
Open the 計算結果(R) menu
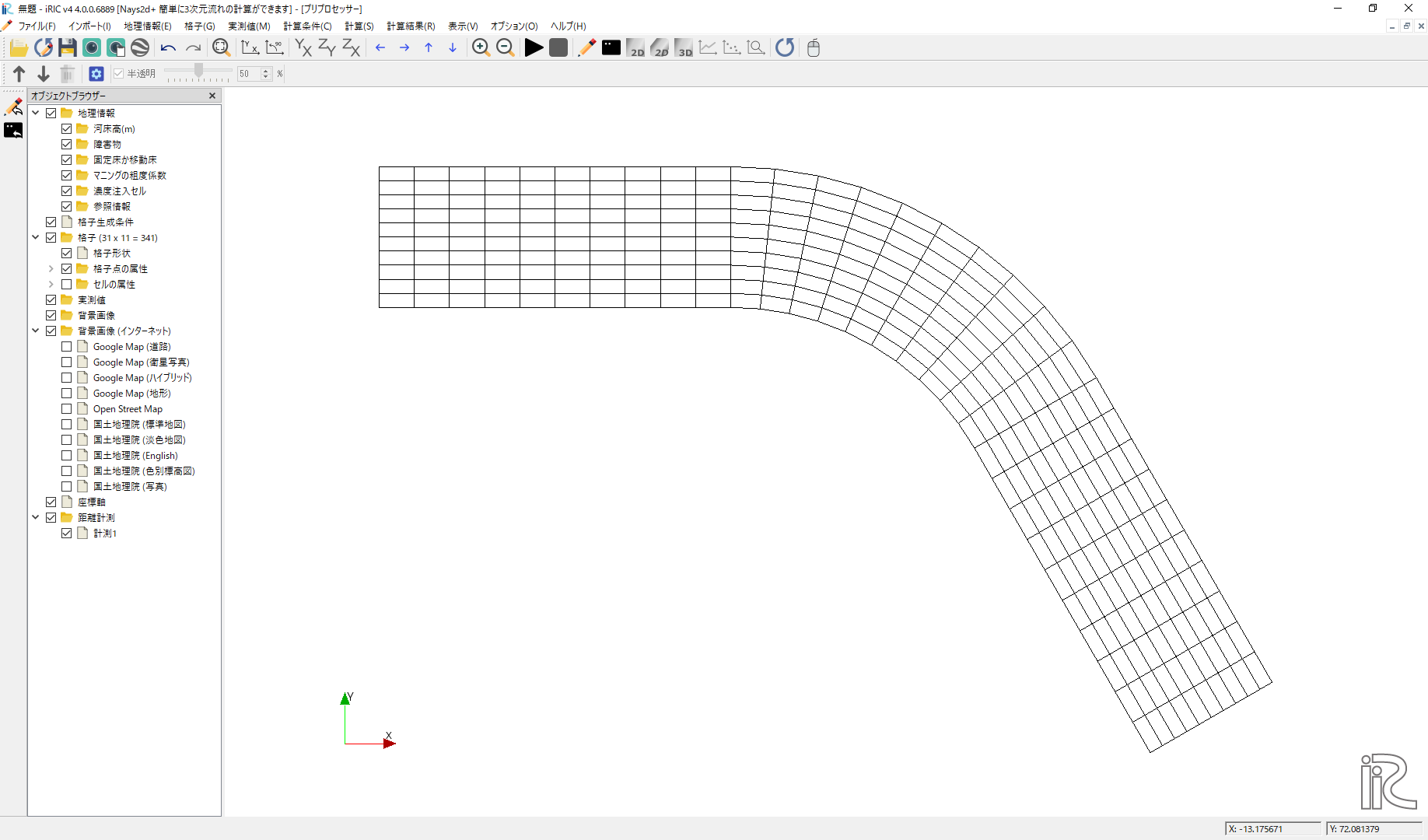(411, 26)
